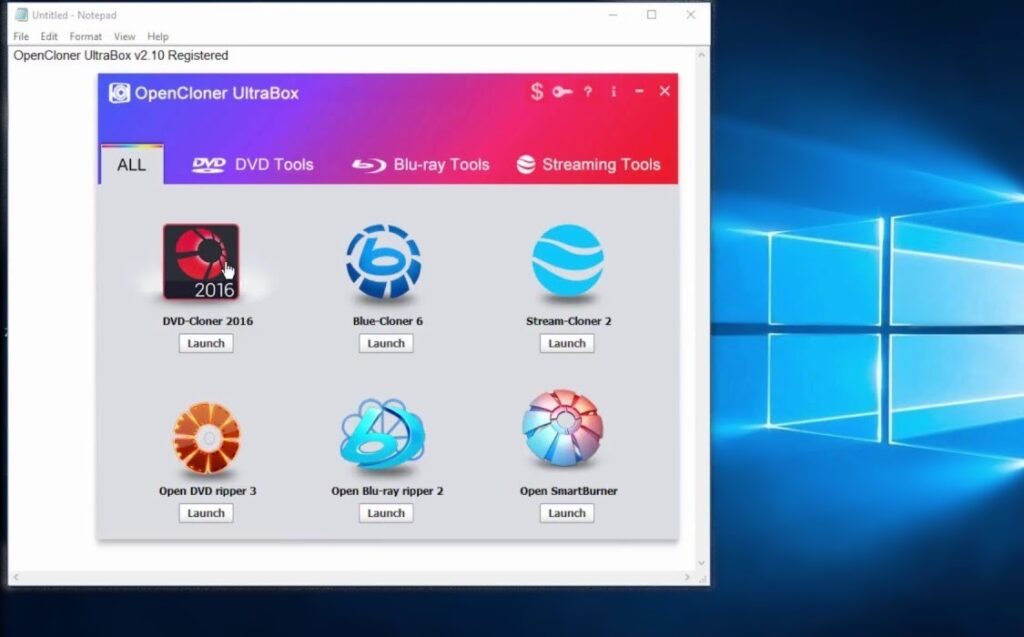
Task: Open help via question mark icon
Action: [588, 92]
